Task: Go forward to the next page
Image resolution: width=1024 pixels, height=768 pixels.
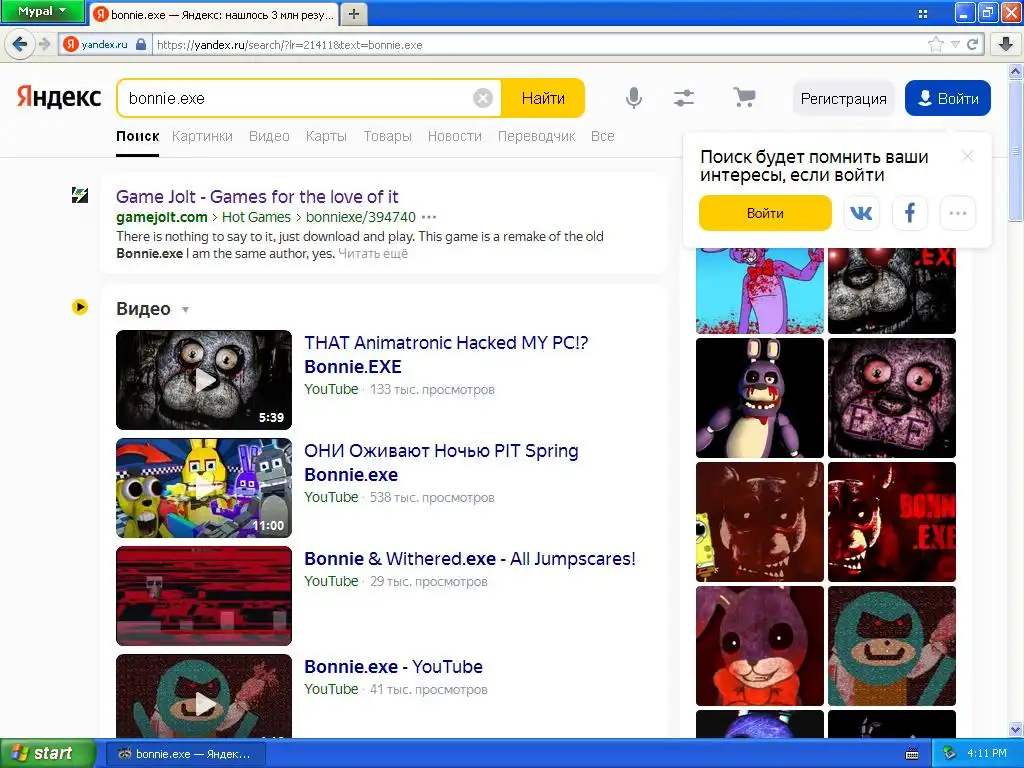Action: point(44,44)
